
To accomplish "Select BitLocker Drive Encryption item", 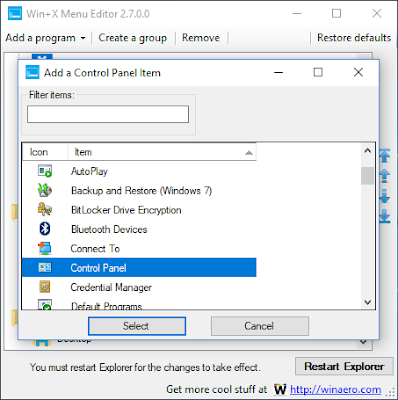I will (x=139, y=210).
